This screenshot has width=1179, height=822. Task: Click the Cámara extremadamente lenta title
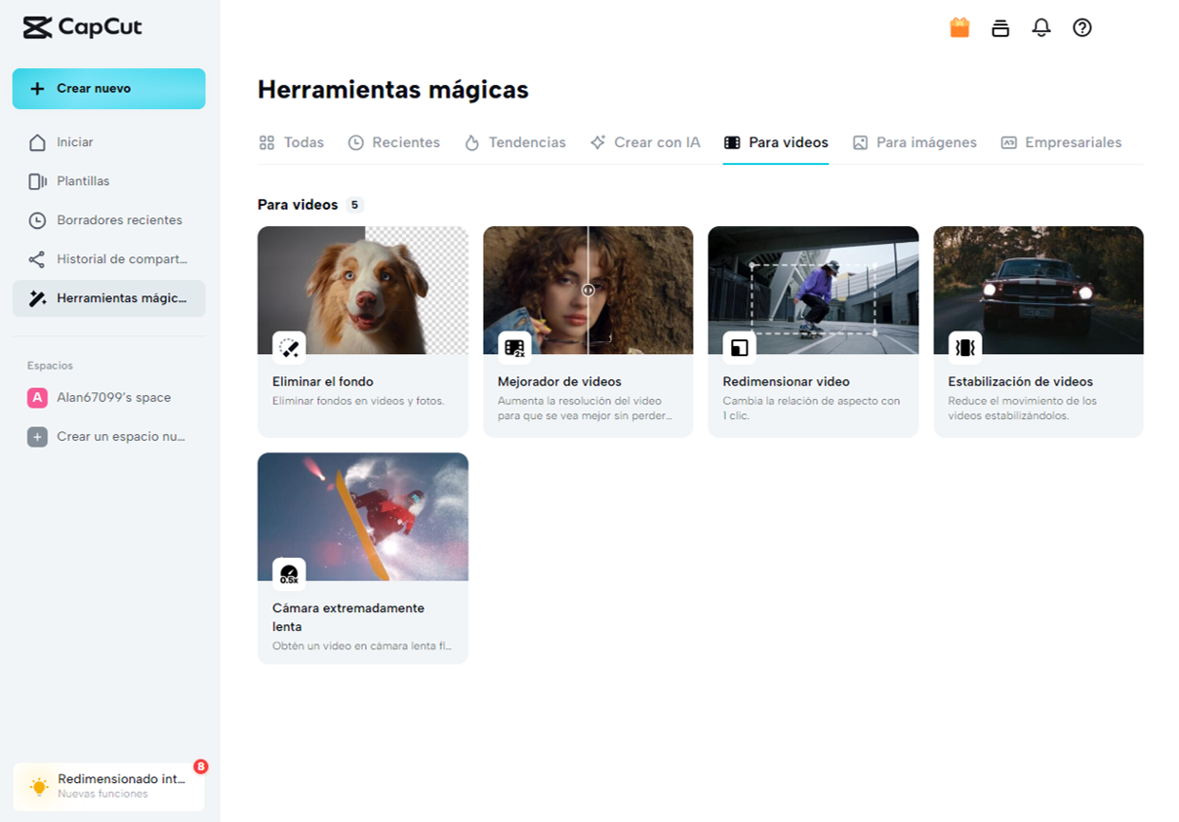[x=348, y=617]
